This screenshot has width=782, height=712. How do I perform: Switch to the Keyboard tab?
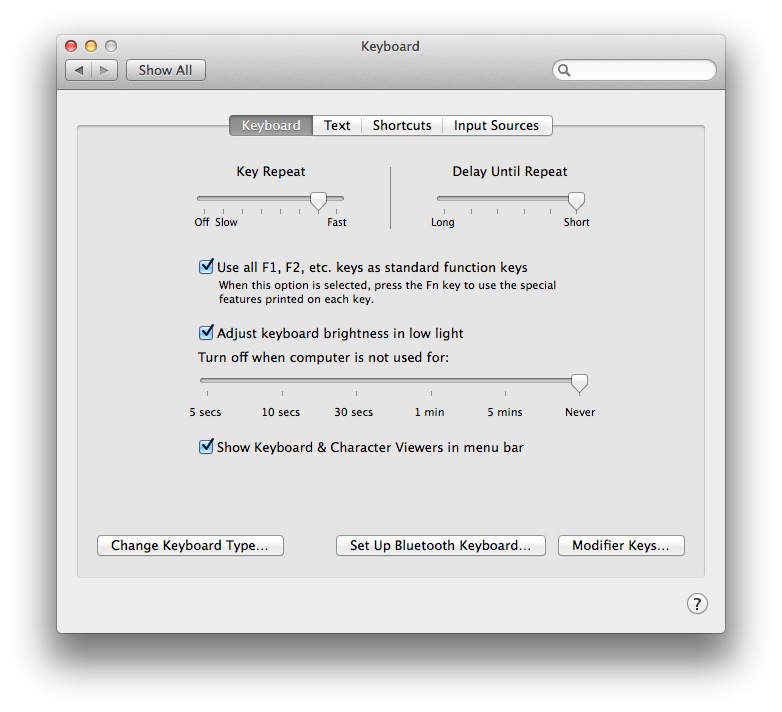(x=271, y=125)
